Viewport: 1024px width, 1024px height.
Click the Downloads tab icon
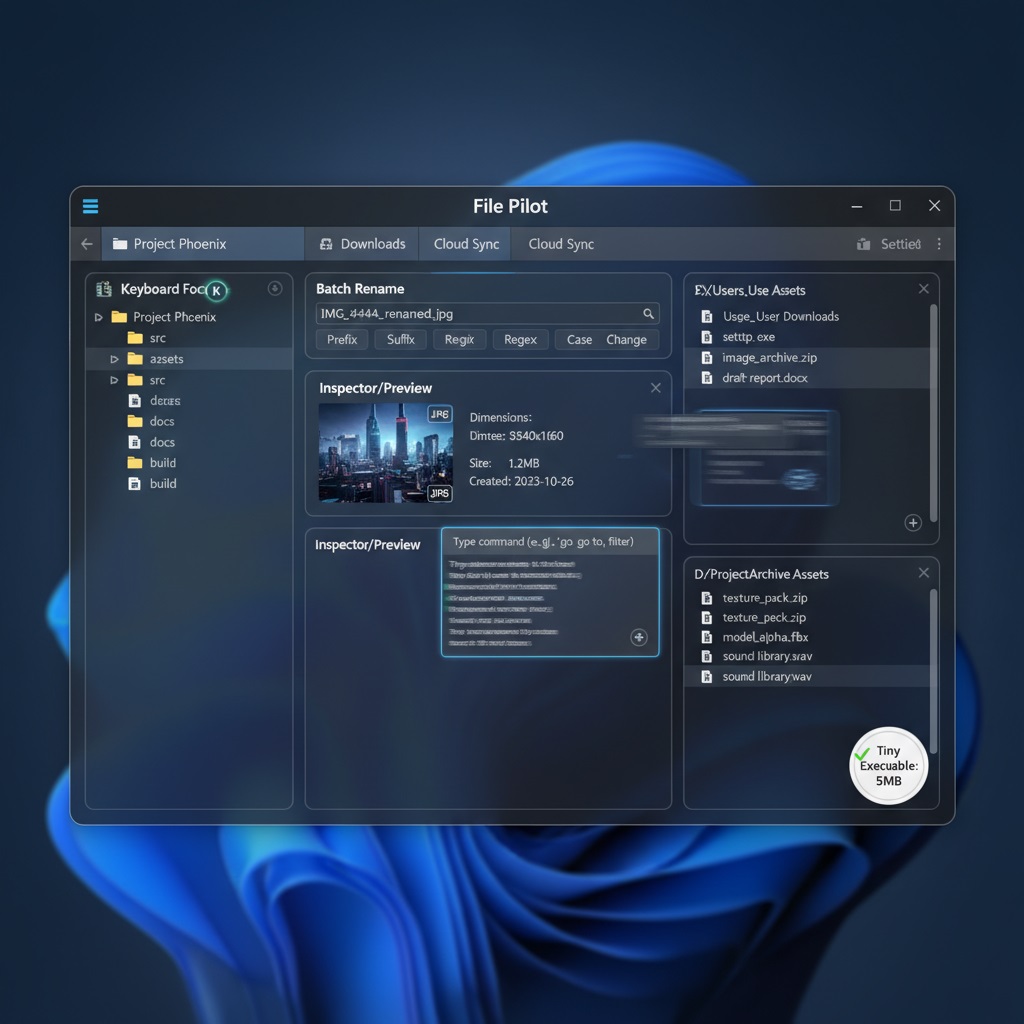[x=326, y=244]
